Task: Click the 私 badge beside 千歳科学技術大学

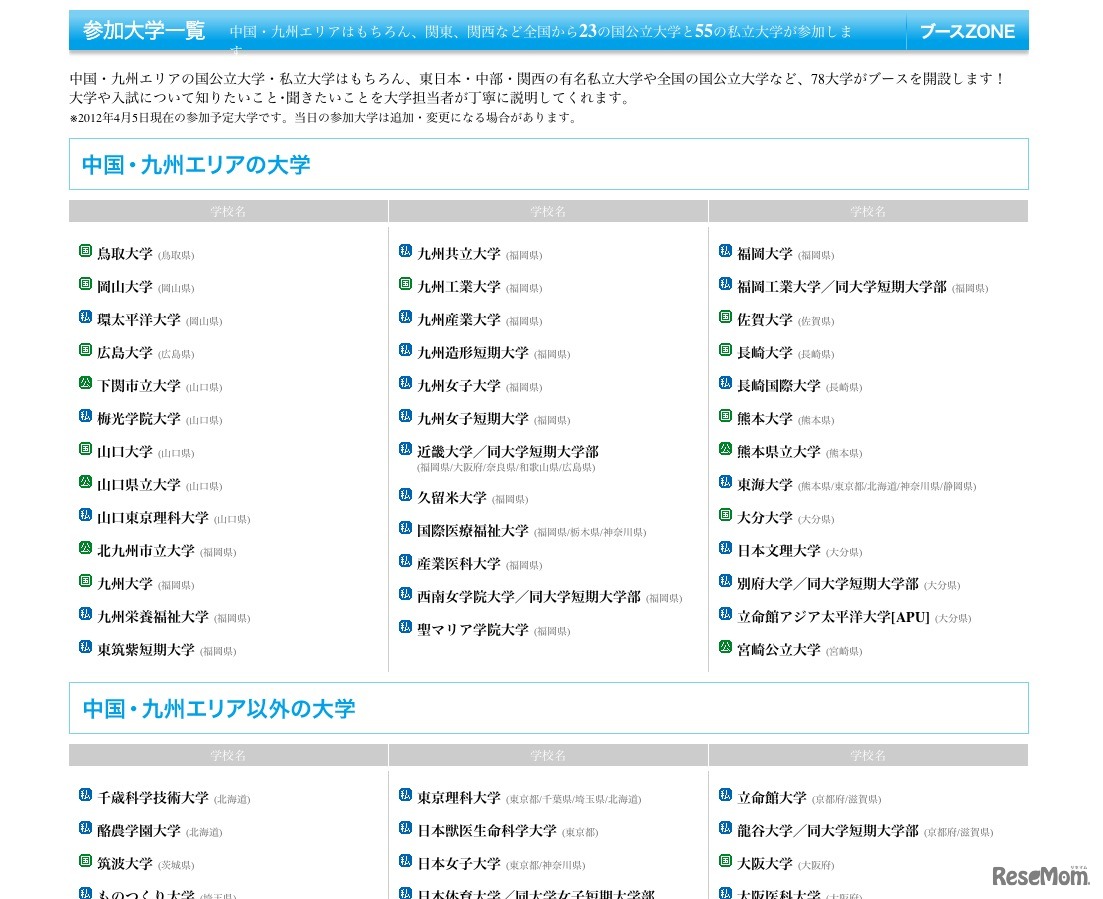Action: point(84,796)
